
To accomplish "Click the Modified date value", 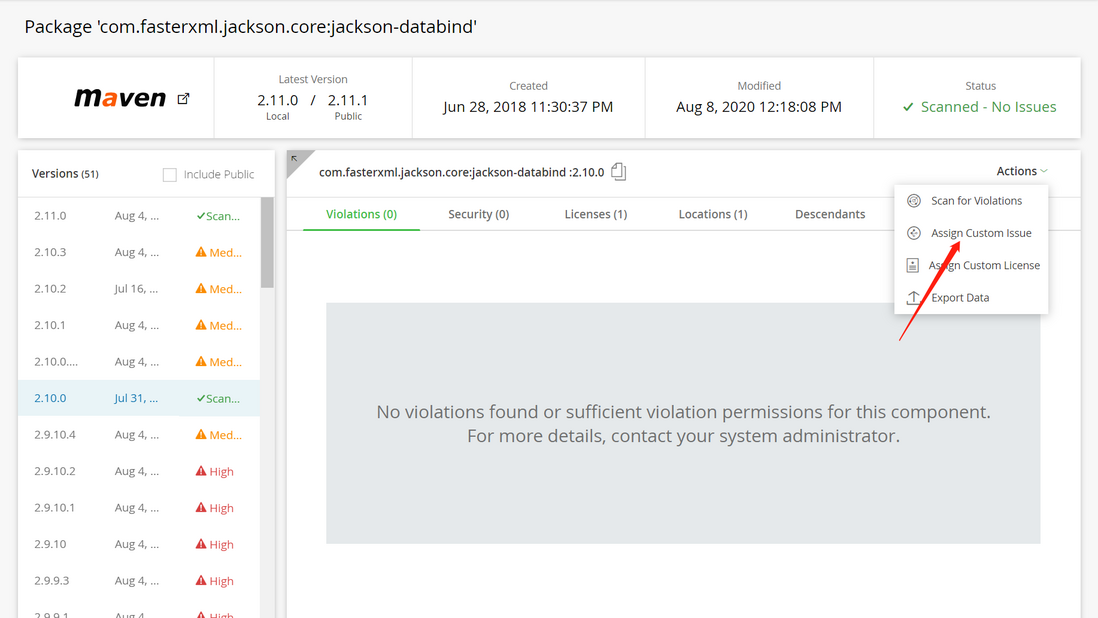I will coord(758,107).
